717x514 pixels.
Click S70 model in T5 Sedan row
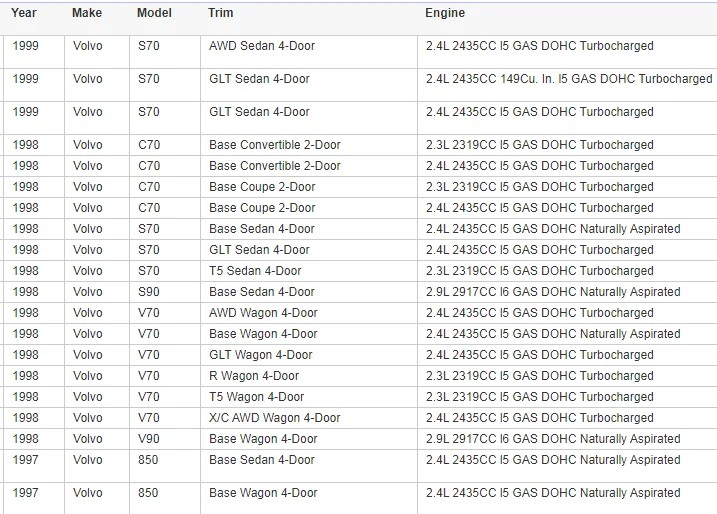[x=149, y=271]
